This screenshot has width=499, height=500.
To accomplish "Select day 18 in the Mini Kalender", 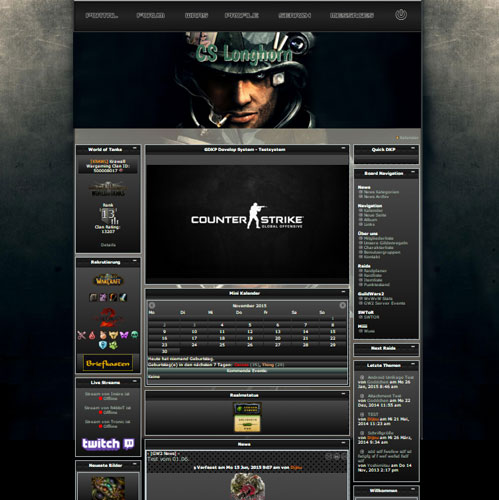I will (222, 338).
